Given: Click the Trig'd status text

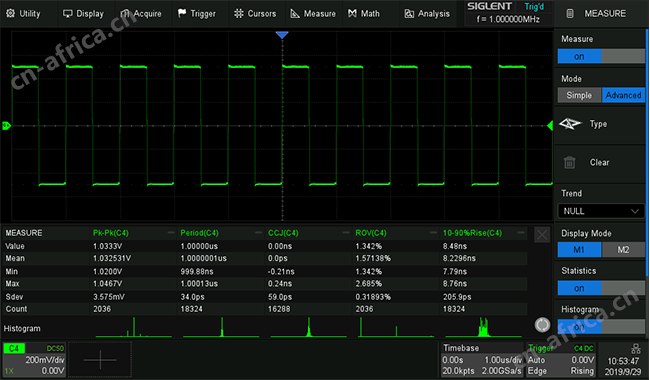Looking at the screenshot, I should [x=534, y=7].
